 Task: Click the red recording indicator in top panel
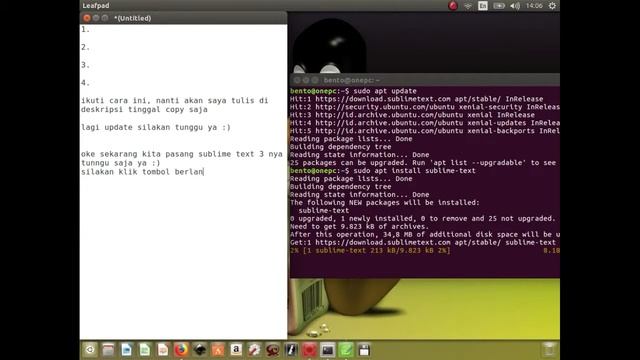click(453, 6)
